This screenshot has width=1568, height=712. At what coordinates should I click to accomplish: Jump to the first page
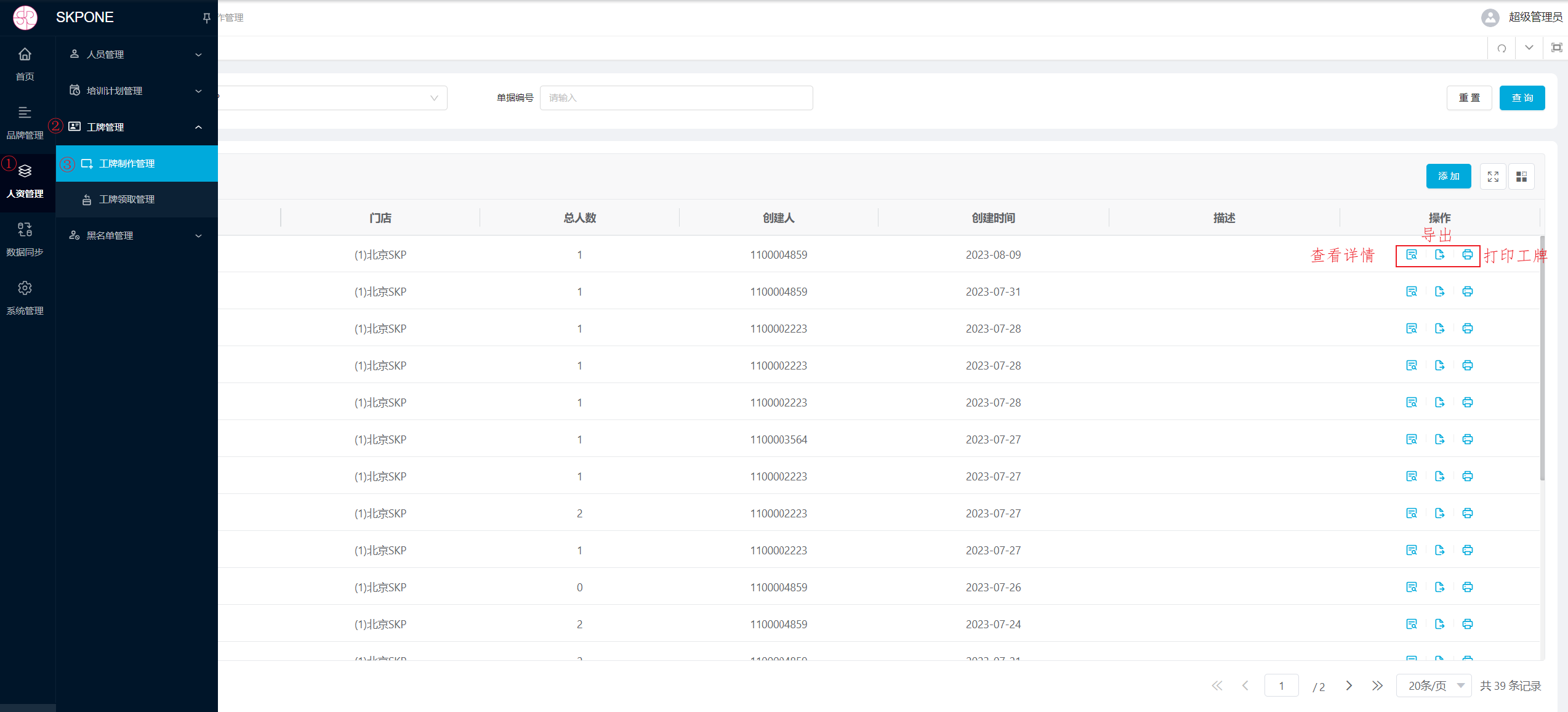point(1217,686)
